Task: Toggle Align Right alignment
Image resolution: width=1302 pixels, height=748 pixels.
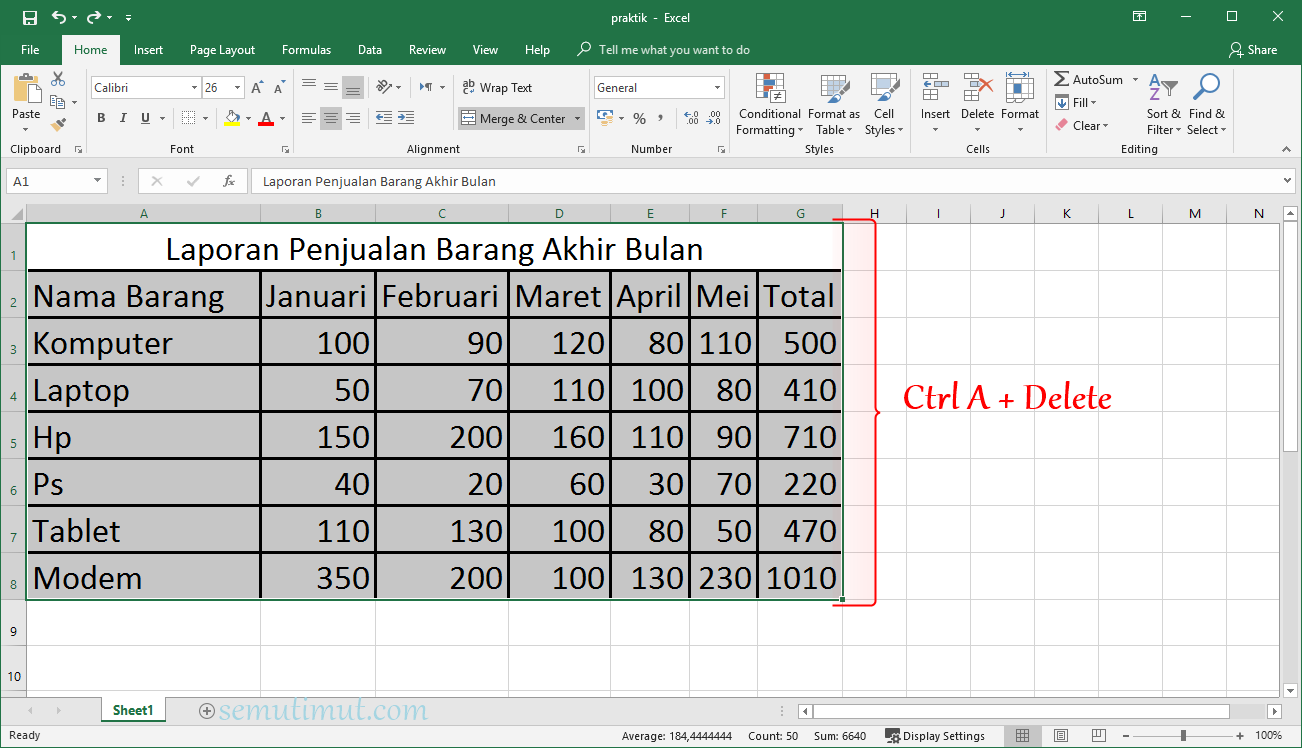Action: [x=353, y=118]
